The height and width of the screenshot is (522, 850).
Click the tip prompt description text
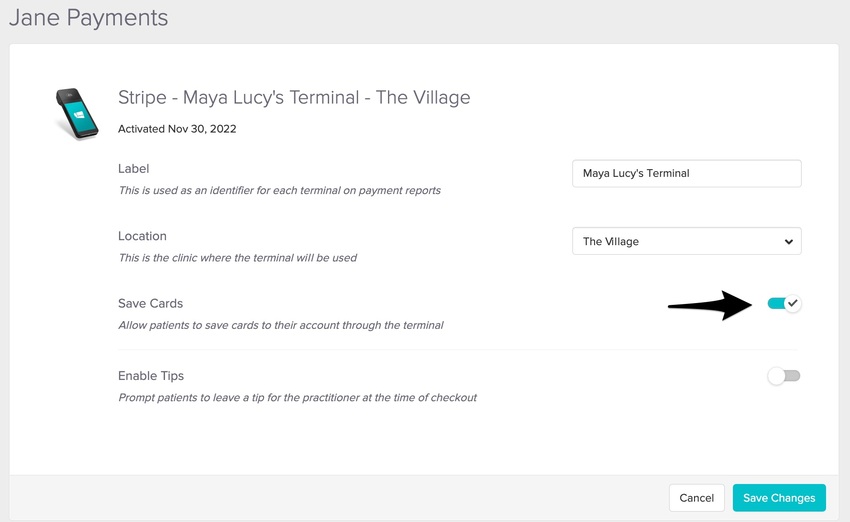point(297,397)
